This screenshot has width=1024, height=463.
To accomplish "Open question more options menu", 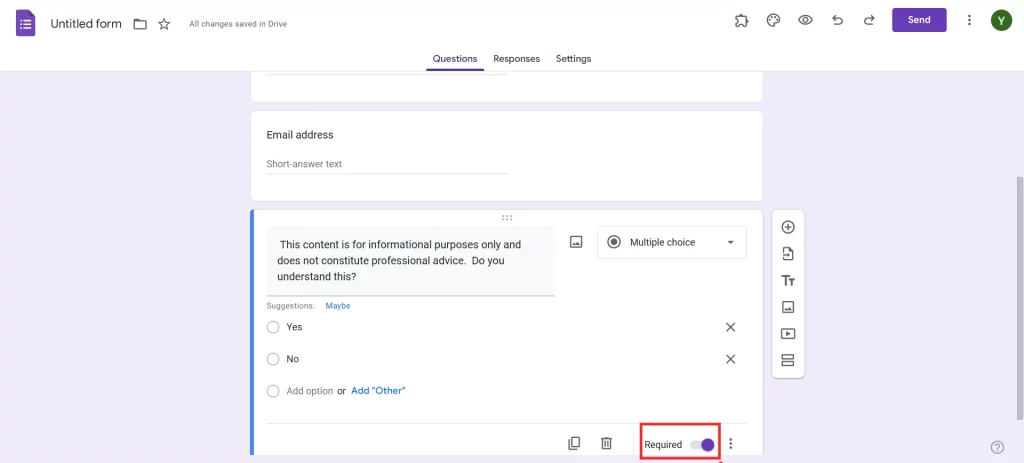I will (x=731, y=444).
